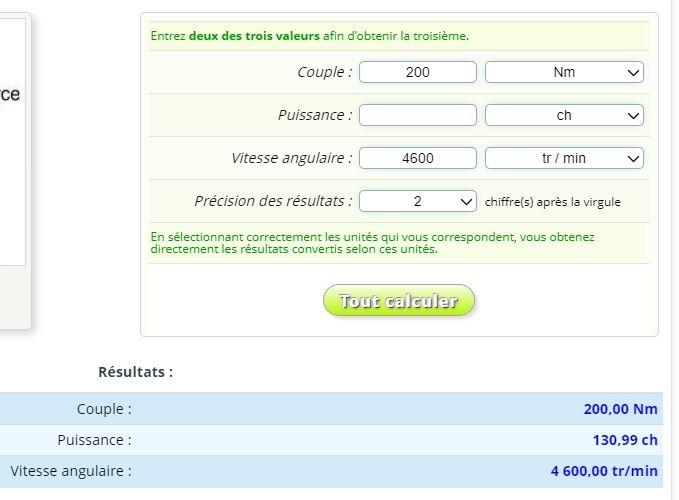Viewport: 679px width, 500px height.
Task: Click the 'deux des trois valeurs' instruction text
Action: click(255, 36)
